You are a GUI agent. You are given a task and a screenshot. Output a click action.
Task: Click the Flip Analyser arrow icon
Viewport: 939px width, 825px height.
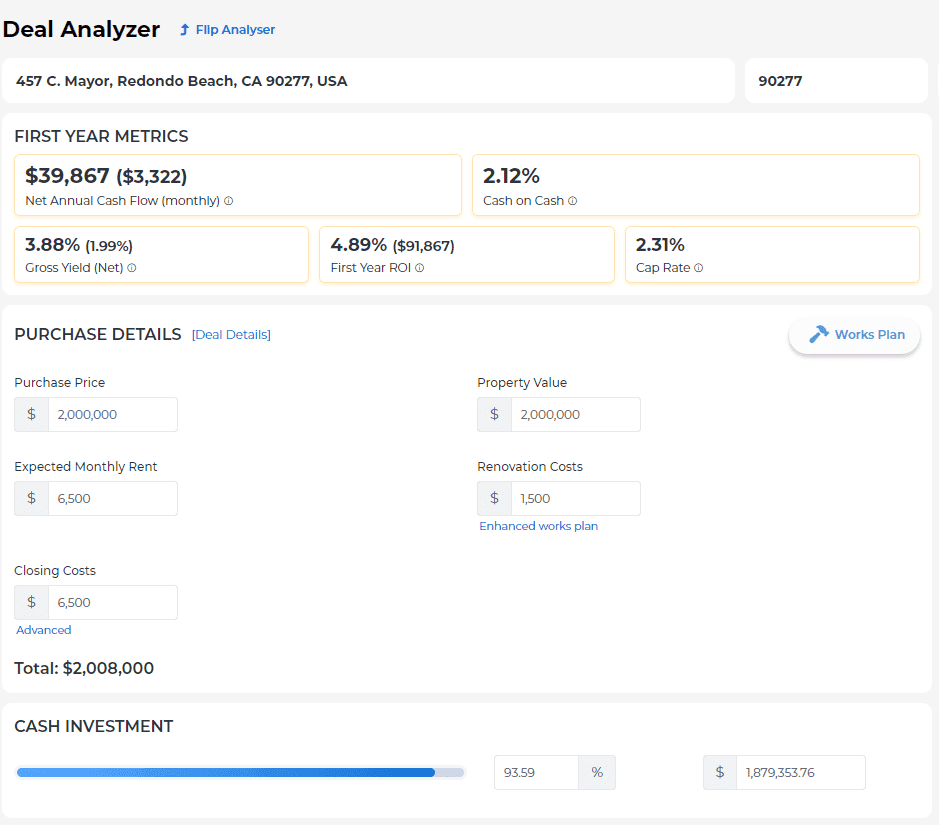pos(184,29)
